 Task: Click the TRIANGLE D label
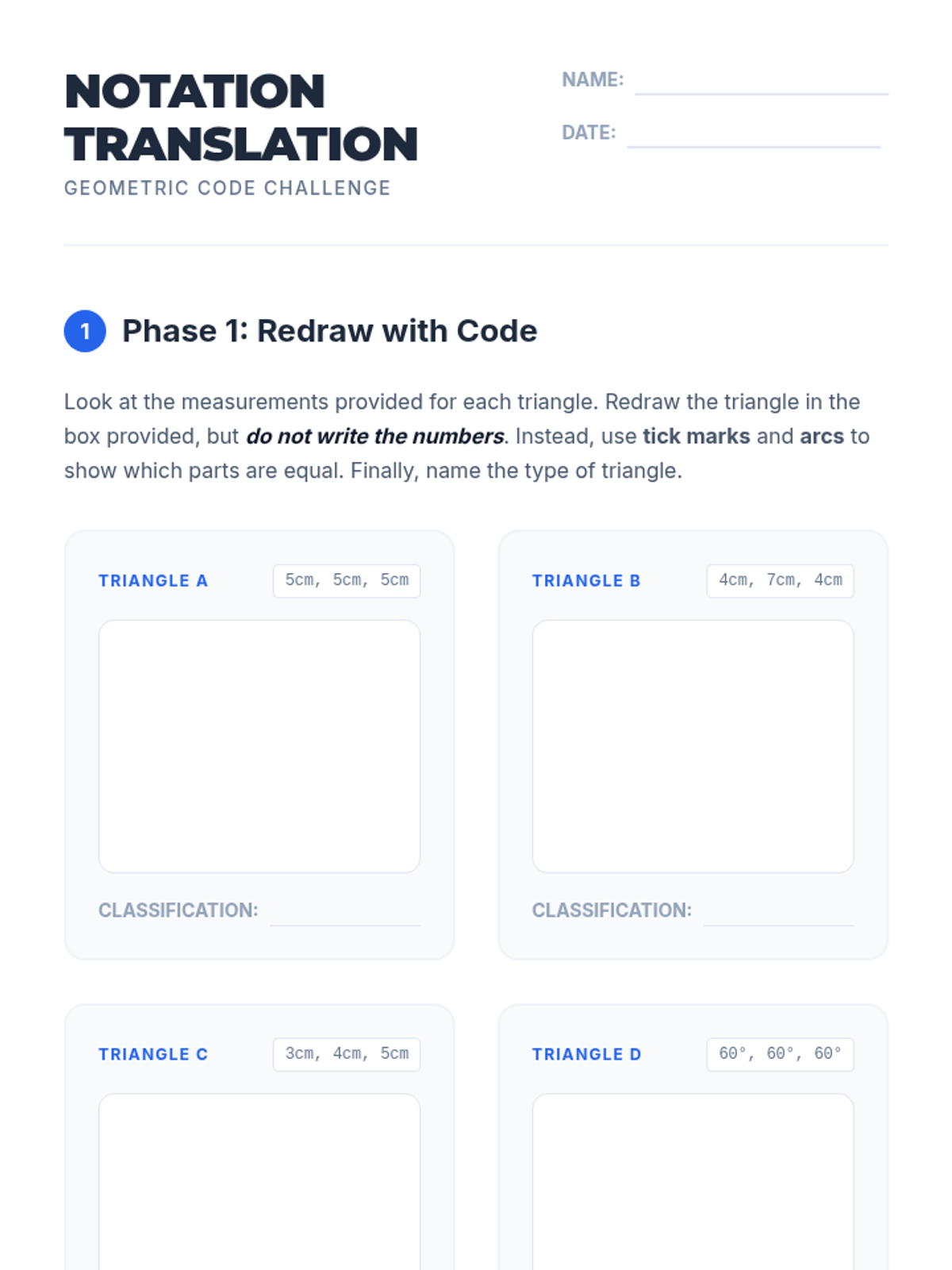click(x=586, y=1055)
